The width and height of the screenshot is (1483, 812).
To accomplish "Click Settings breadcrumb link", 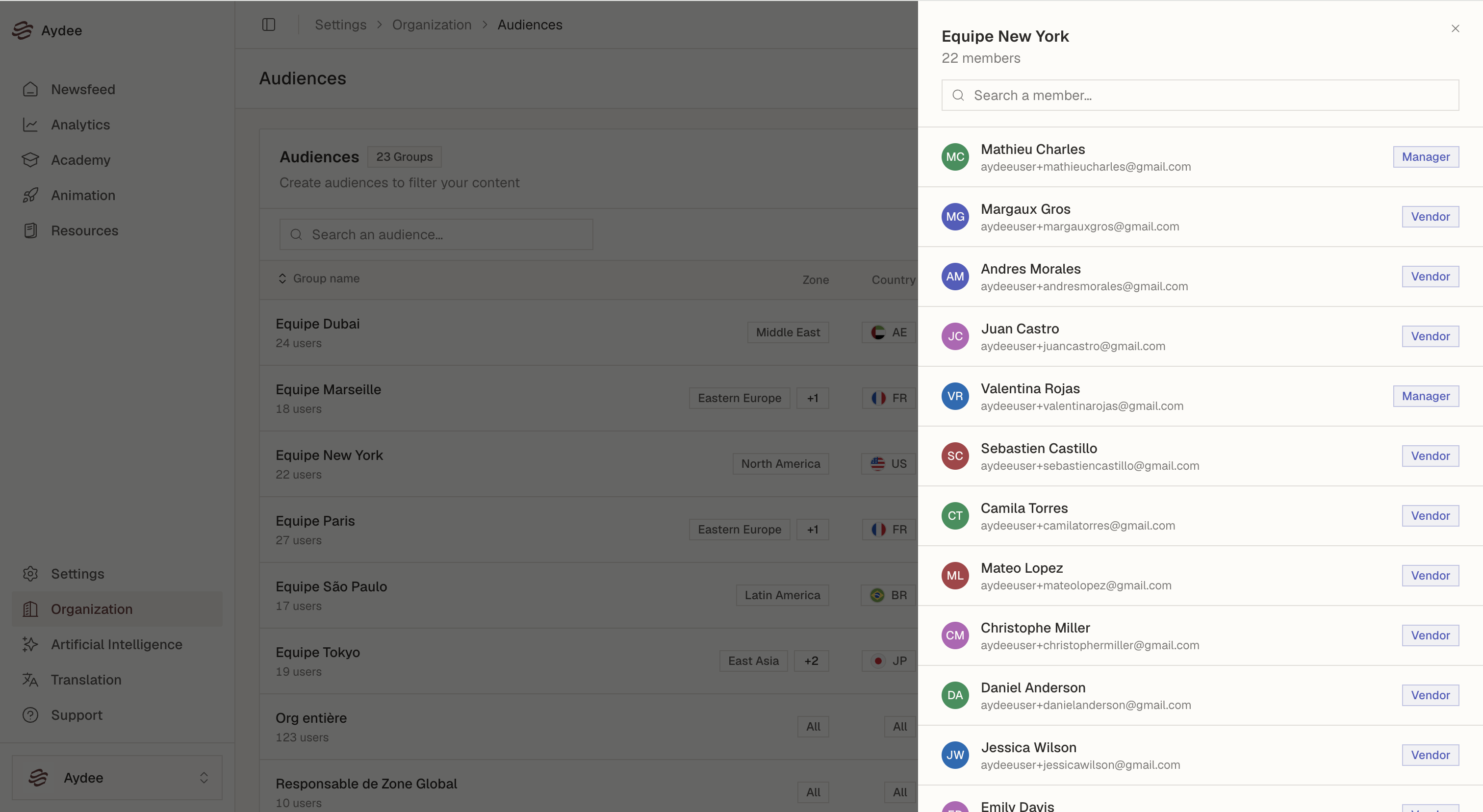I will coord(340,25).
